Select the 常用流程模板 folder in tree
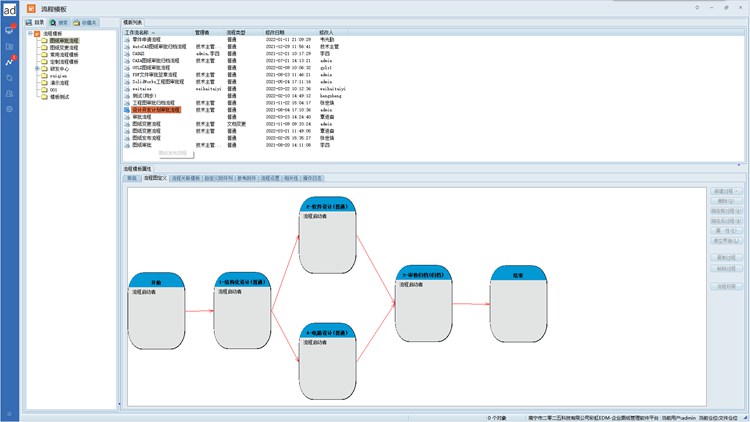750x422 pixels. click(63, 54)
